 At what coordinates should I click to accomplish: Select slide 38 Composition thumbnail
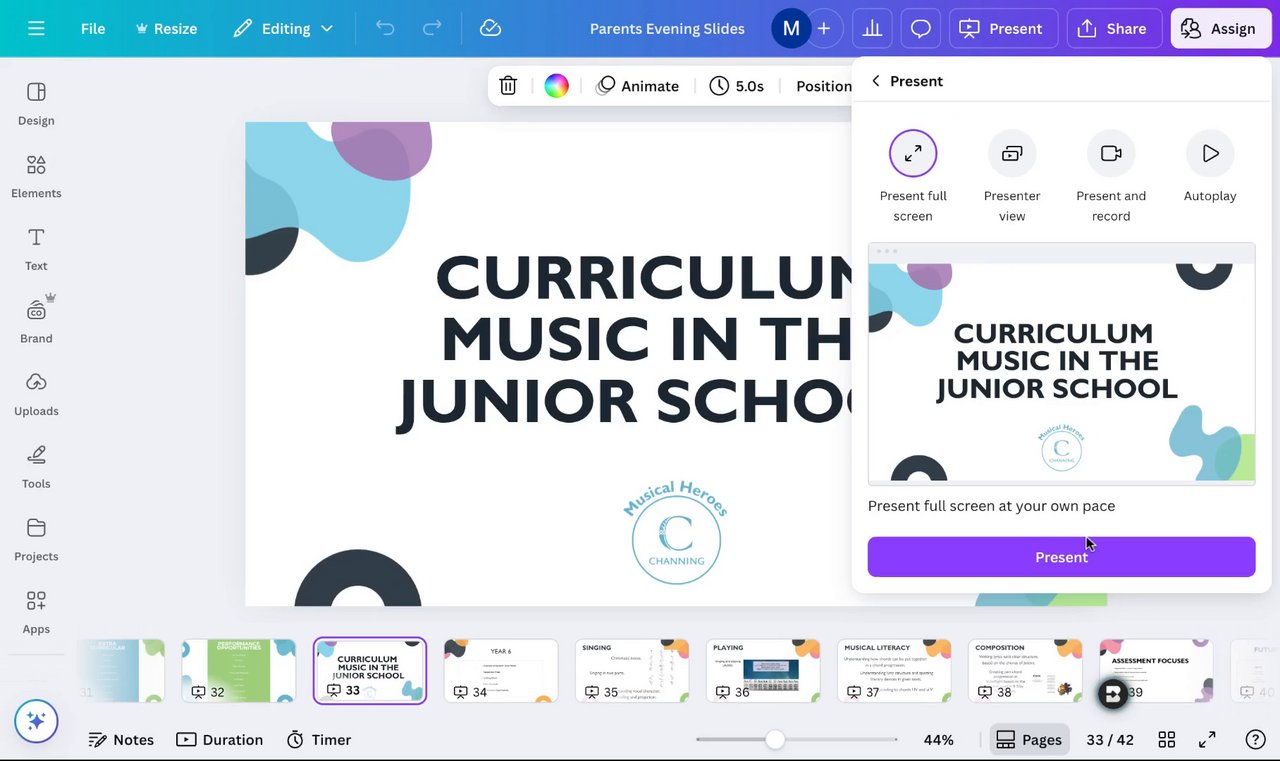(1025, 671)
